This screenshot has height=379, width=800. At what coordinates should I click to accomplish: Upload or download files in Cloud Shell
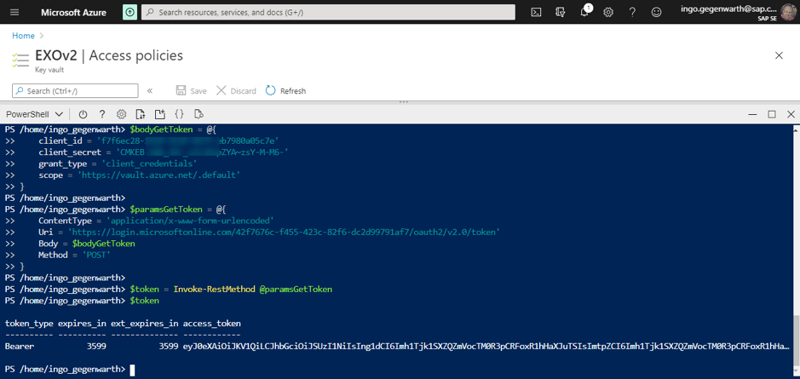point(141,114)
